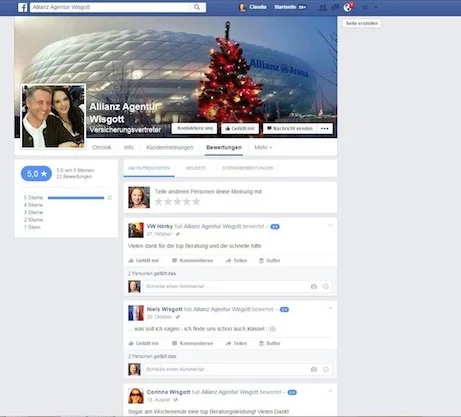Rate one star in review box

pos(159,201)
